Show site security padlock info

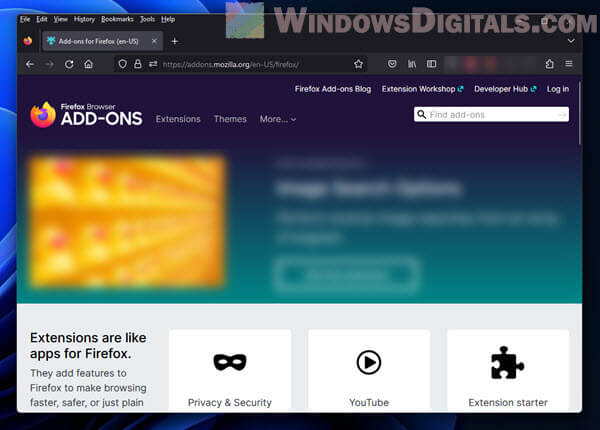[138, 64]
